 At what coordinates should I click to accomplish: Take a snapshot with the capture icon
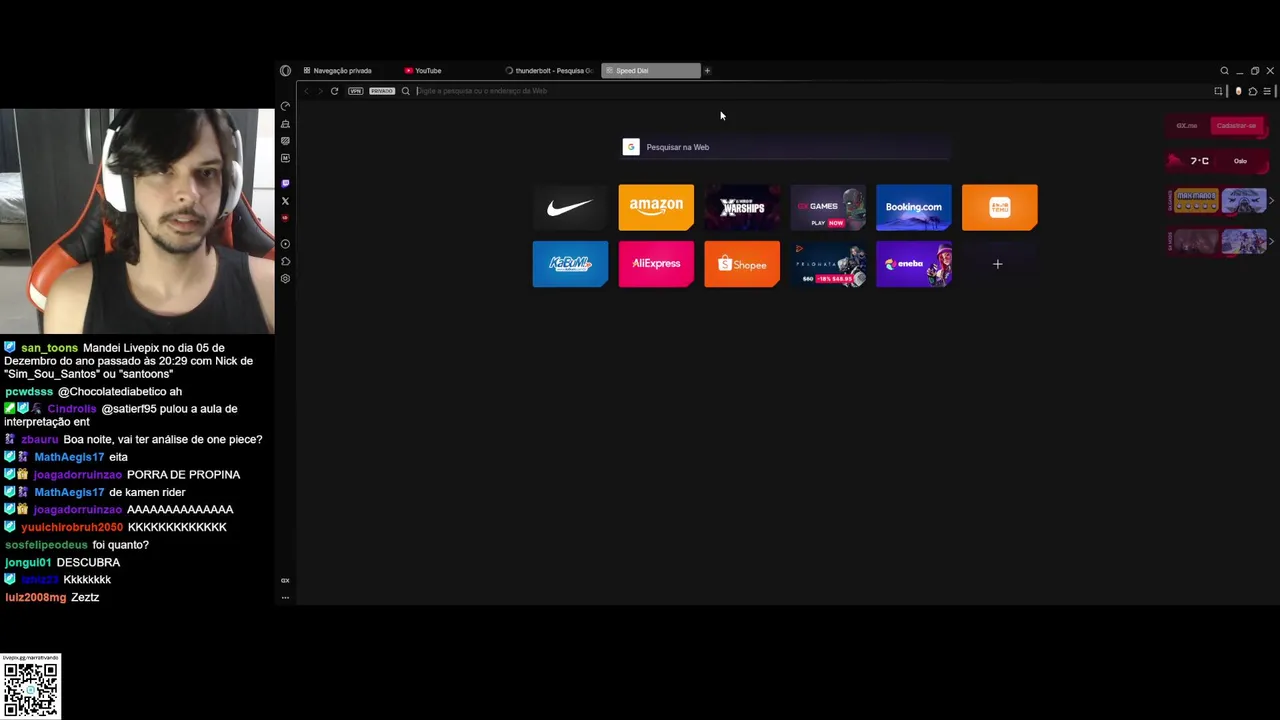pyautogui.click(x=1218, y=91)
